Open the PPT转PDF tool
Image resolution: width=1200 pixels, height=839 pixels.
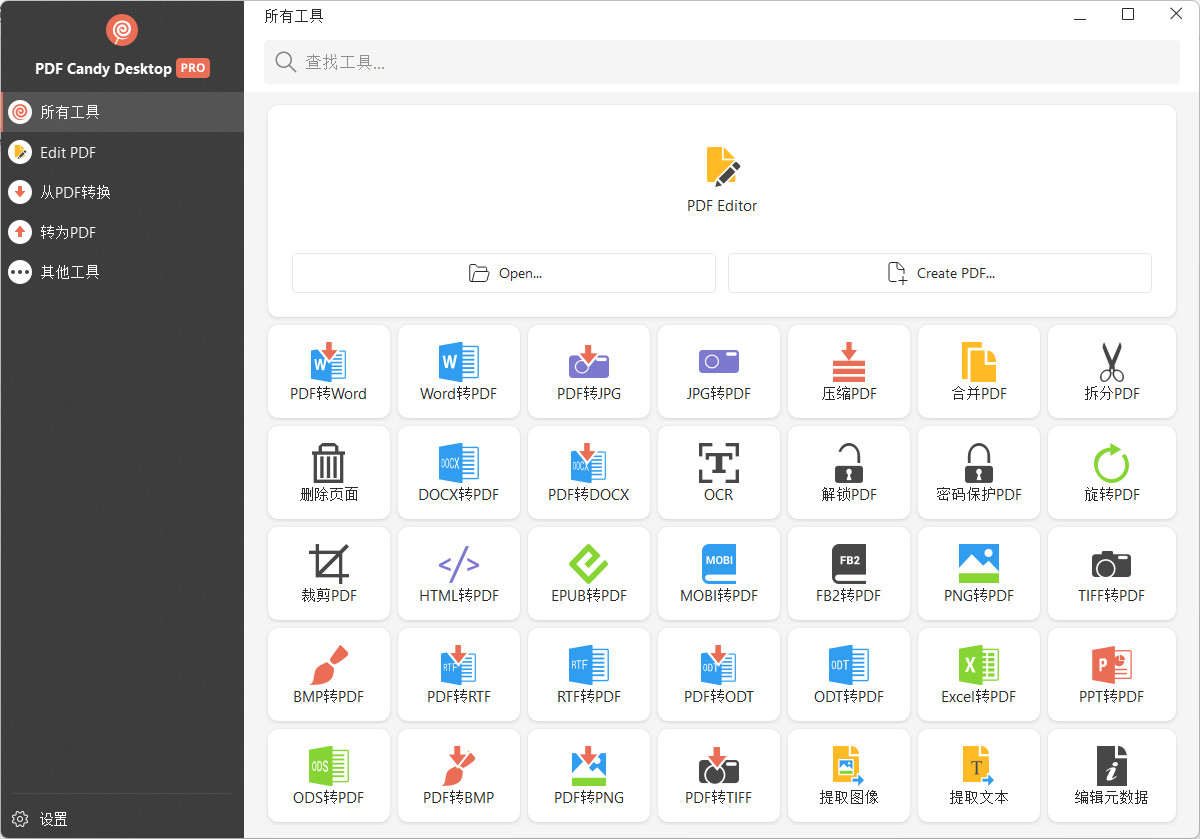pos(1112,674)
